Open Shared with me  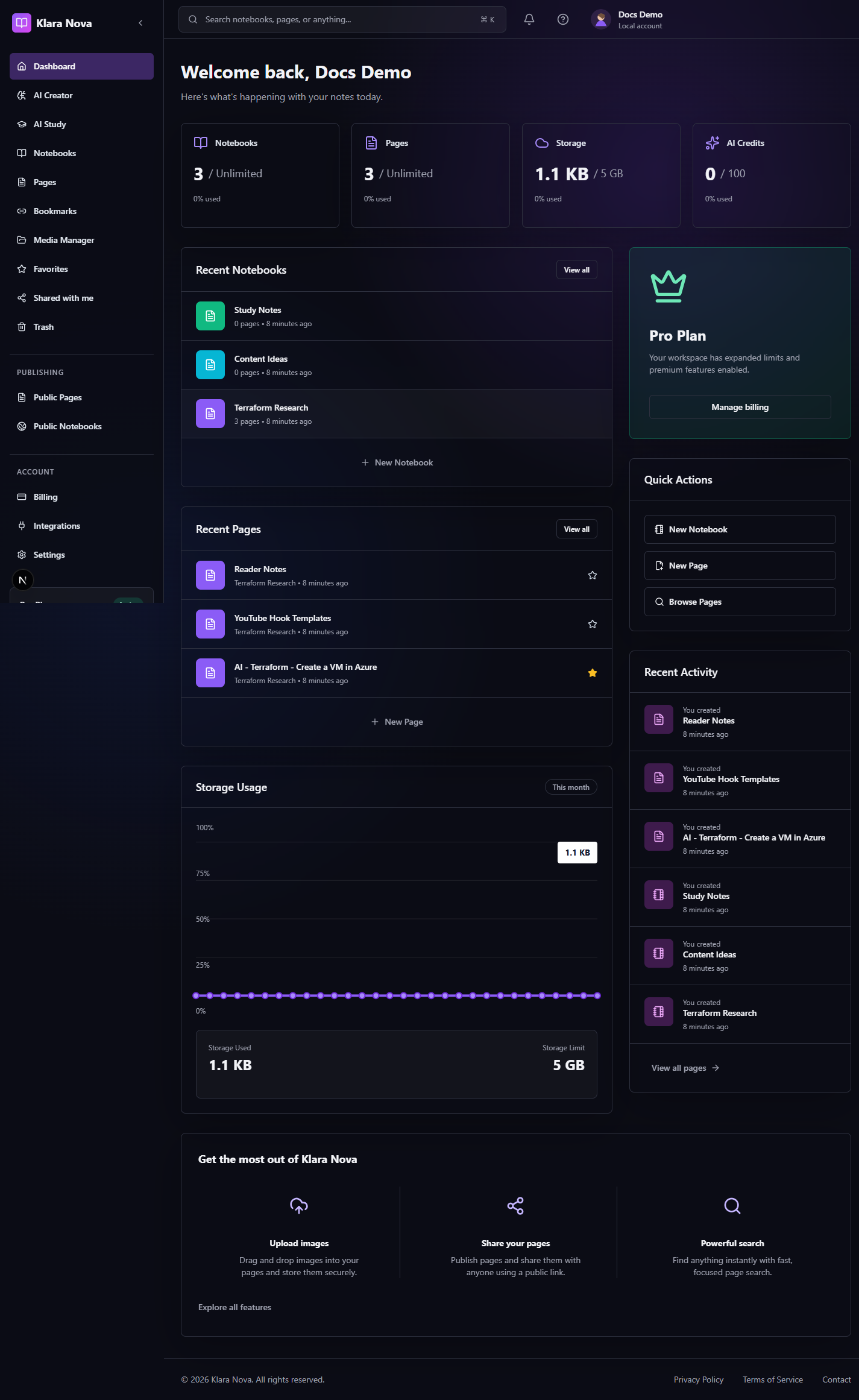pyautogui.click(x=81, y=298)
